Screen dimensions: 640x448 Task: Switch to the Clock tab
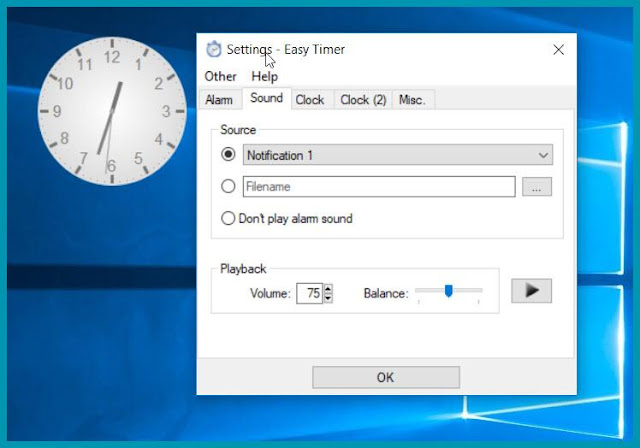310,100
